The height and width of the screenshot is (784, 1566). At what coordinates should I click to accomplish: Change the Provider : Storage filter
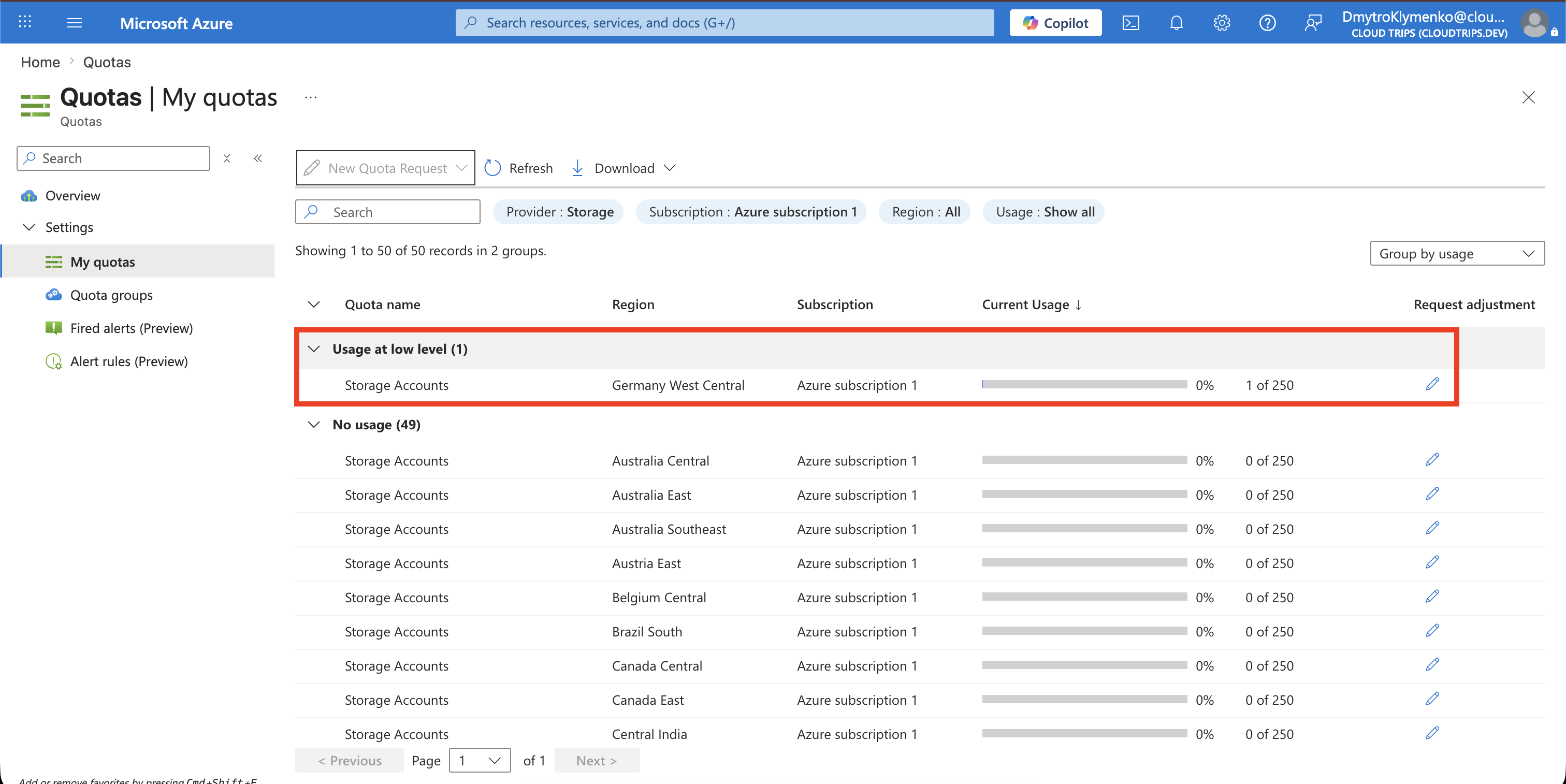tap(559, 212)
